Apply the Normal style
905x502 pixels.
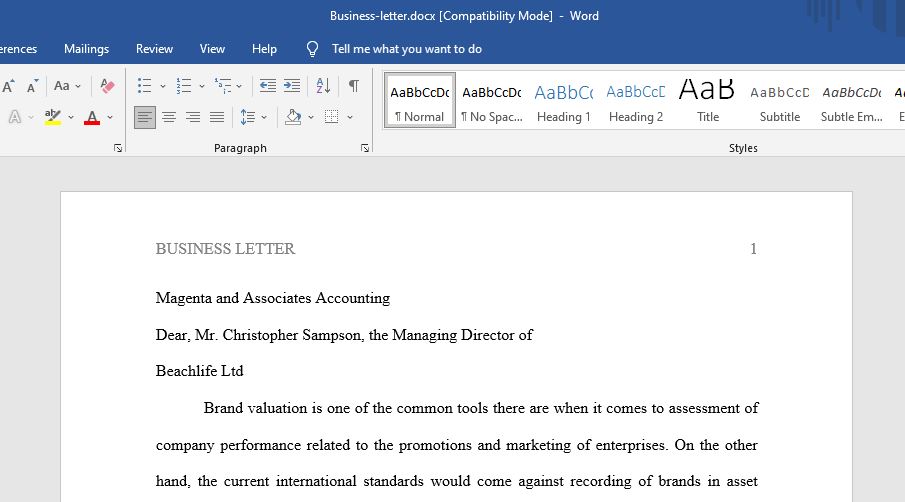420,100
